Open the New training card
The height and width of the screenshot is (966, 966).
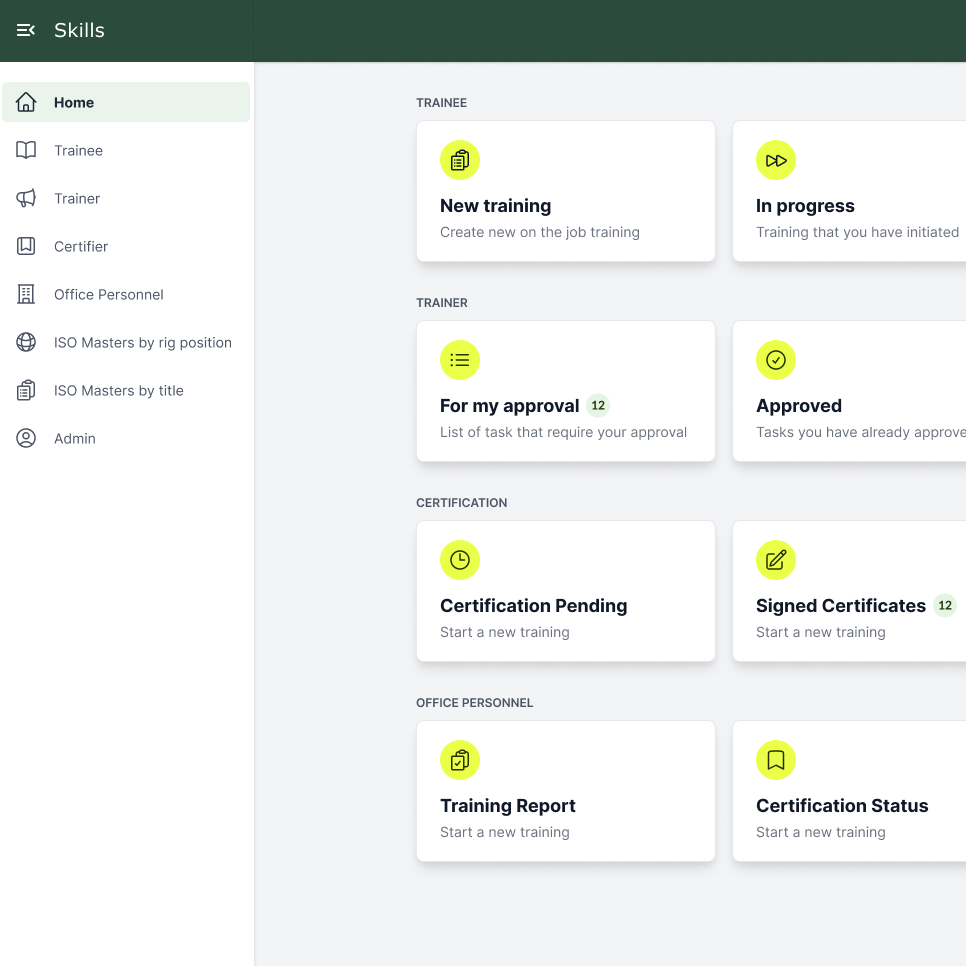pyautogui.click(x=565, y=190)
